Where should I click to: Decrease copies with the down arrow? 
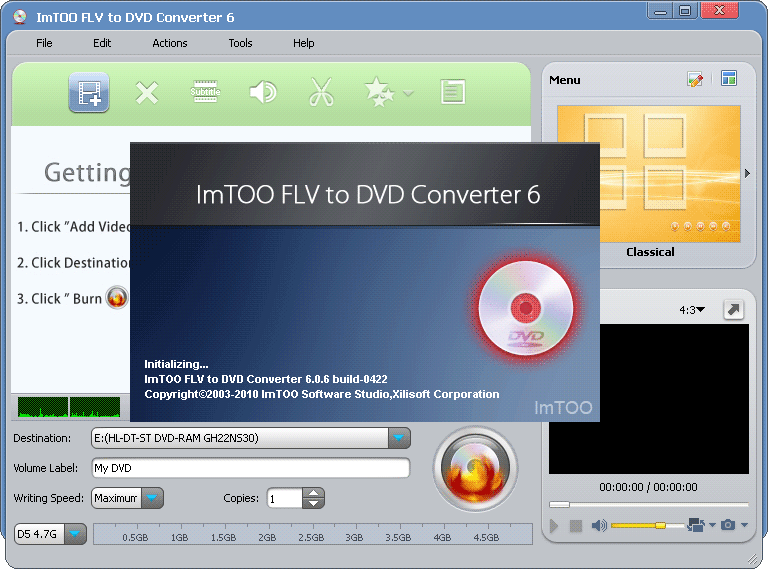(313, 503)
